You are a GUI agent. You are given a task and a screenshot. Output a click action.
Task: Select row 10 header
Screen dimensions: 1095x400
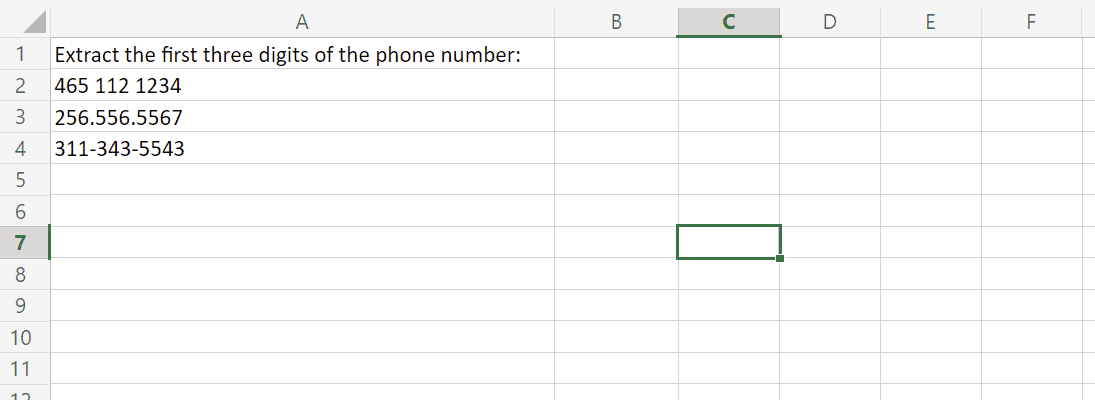pyautogui.click(x=24, y=337)
